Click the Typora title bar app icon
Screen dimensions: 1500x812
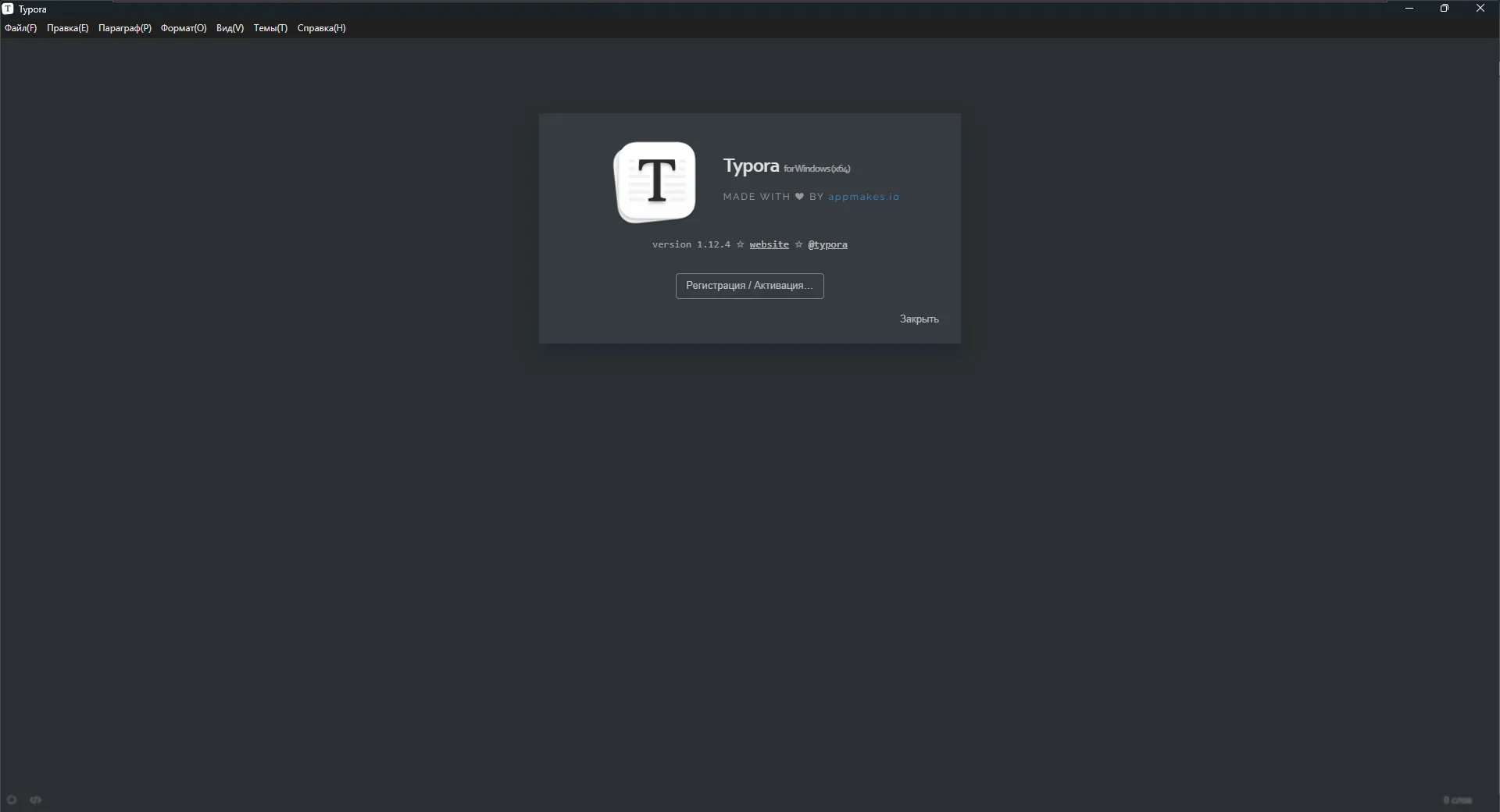8,9
